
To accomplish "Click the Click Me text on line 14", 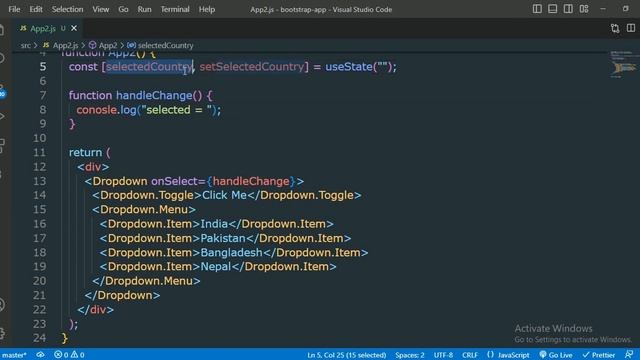I will pos(224,195).
